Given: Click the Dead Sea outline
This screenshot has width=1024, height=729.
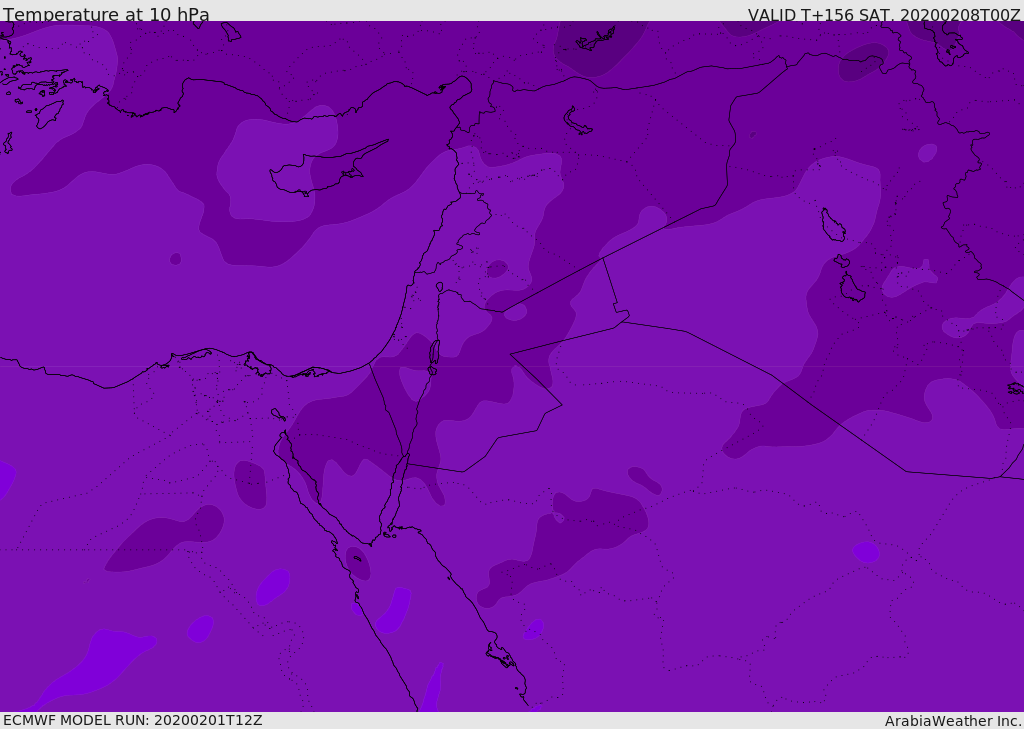Looking at the screenshot, I should [434, 356].
